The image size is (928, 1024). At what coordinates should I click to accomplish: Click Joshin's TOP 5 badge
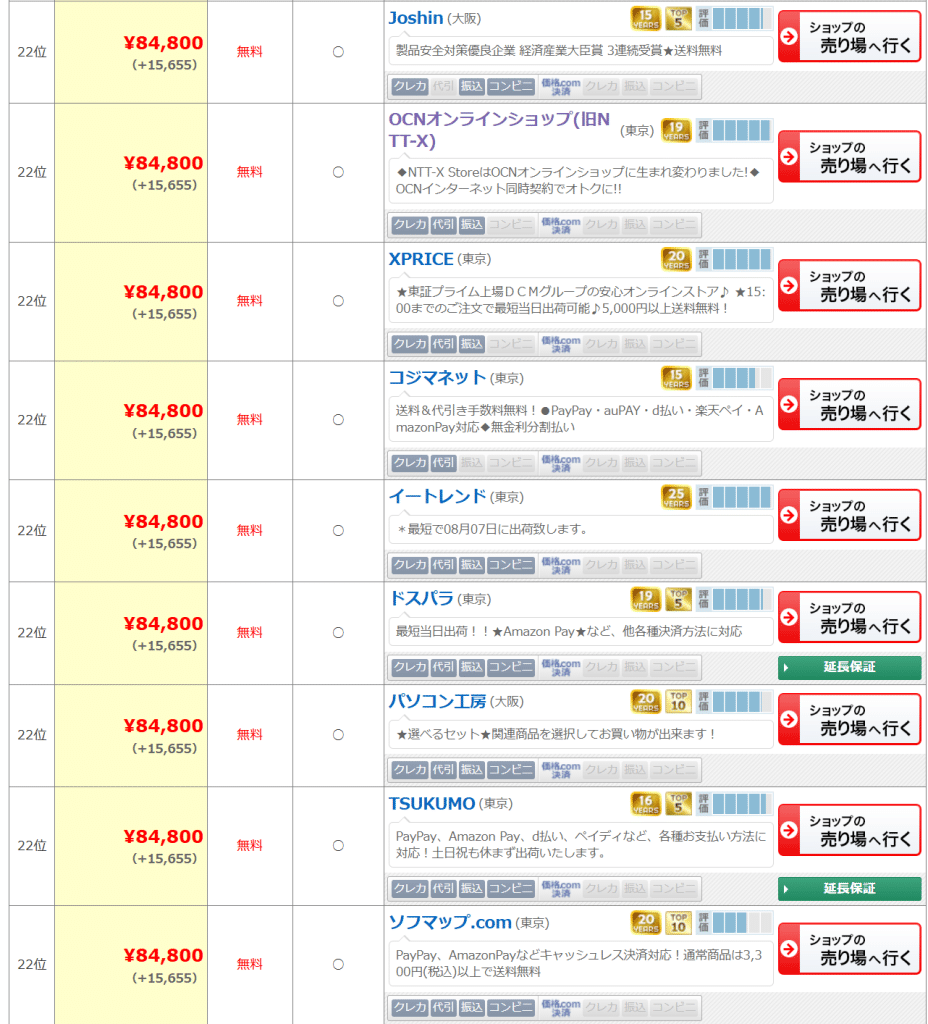[678, 19]
